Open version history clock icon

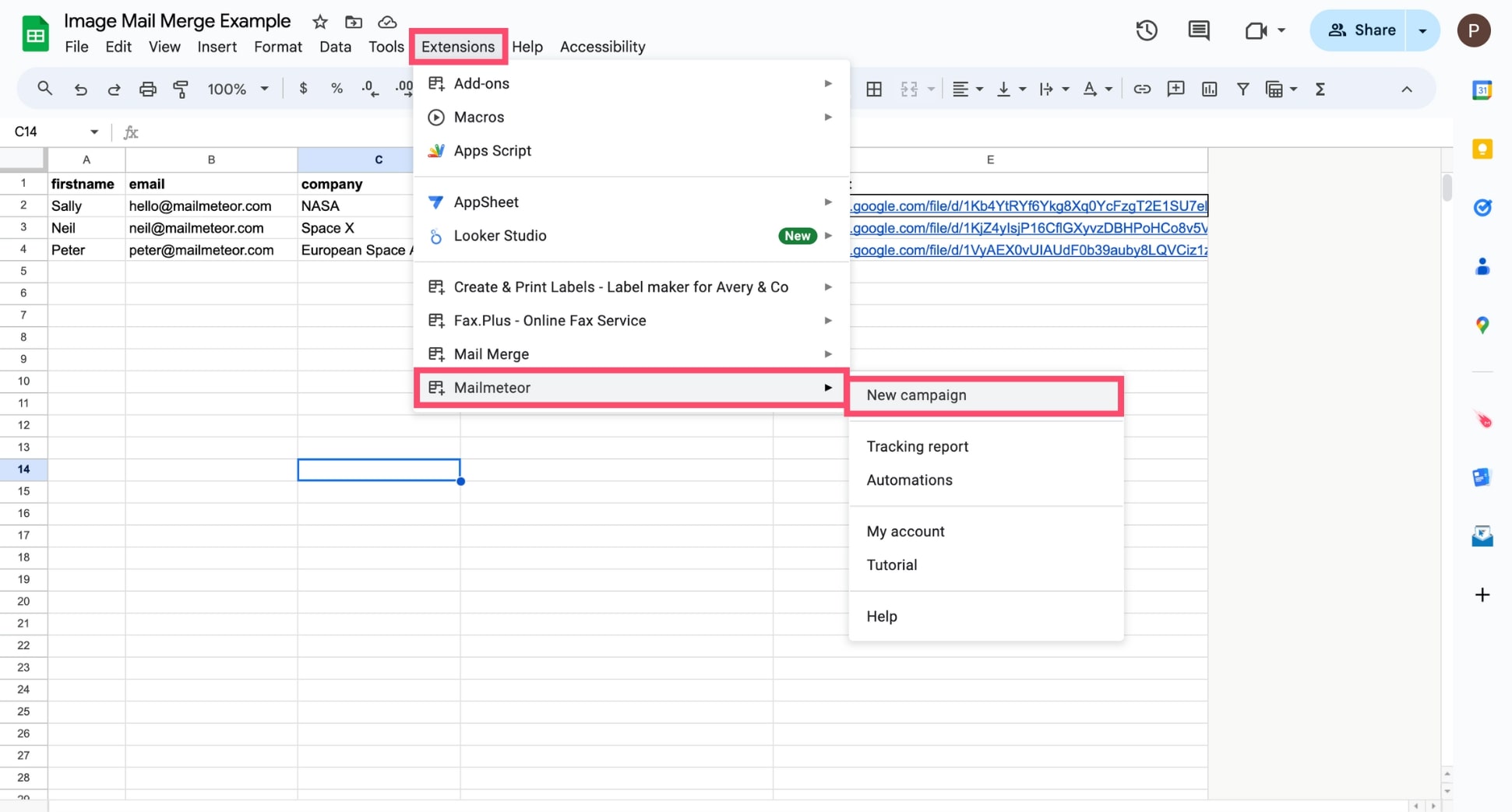[1146, 30]
